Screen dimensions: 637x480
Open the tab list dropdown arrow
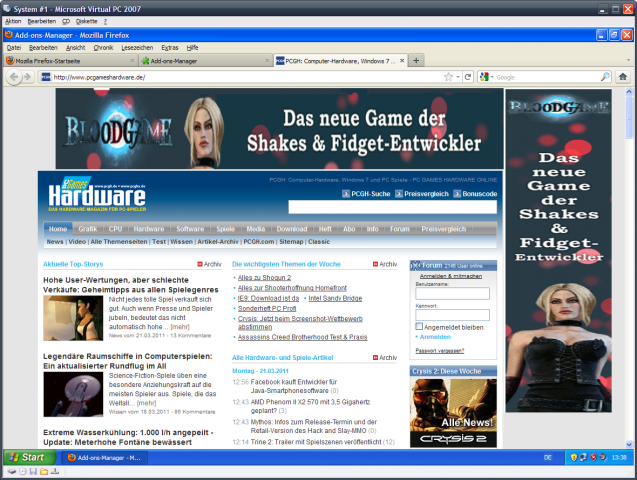click(x=628, y=61)
